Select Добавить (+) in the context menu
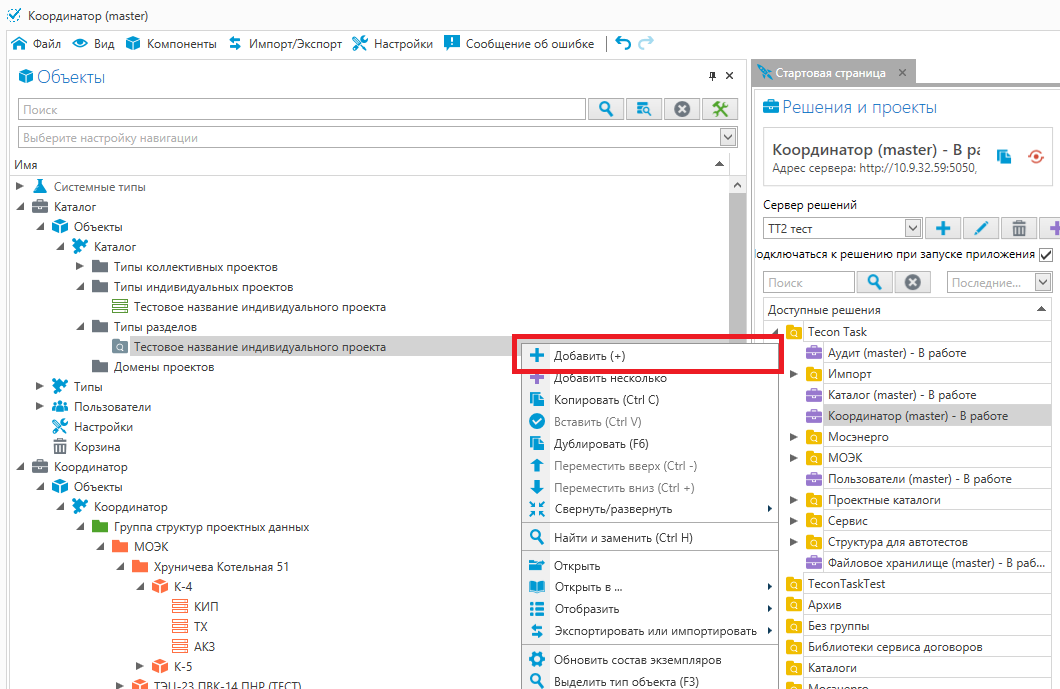 [590, 356]
